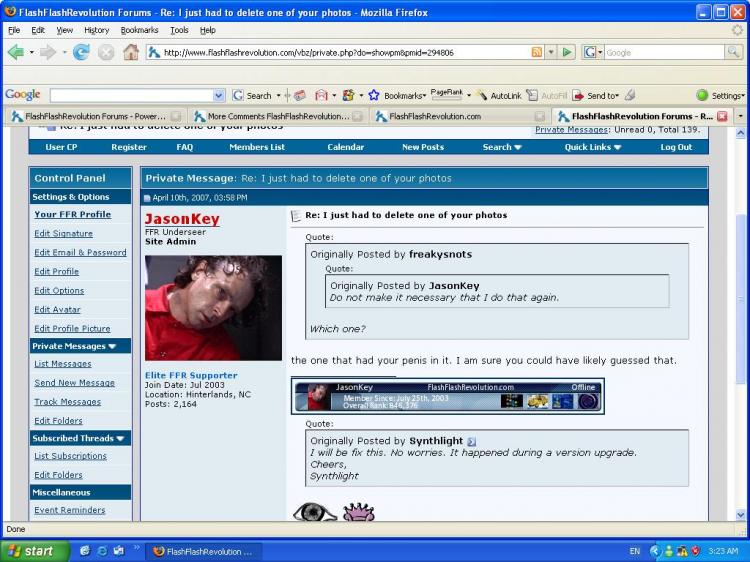Open the Bookmarks menu

[139, 30]
